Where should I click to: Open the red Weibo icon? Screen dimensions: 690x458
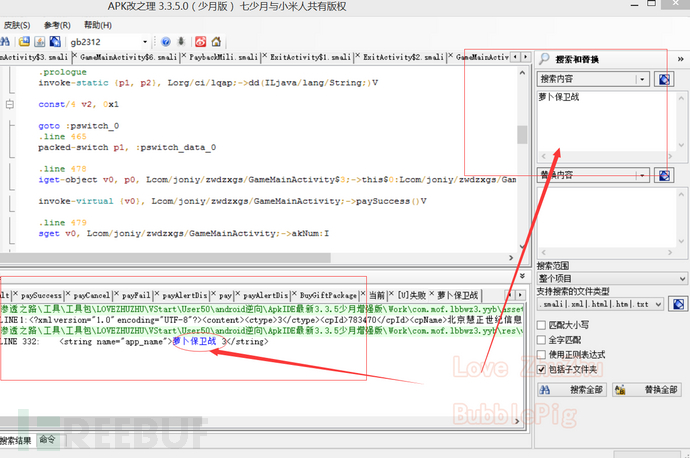[201, 42]
